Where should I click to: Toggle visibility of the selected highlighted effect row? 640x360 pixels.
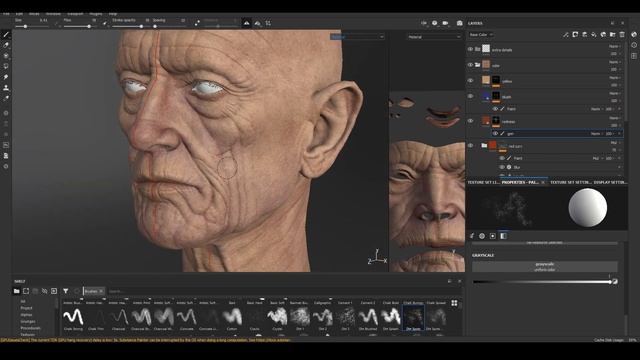tap(495, 133)
